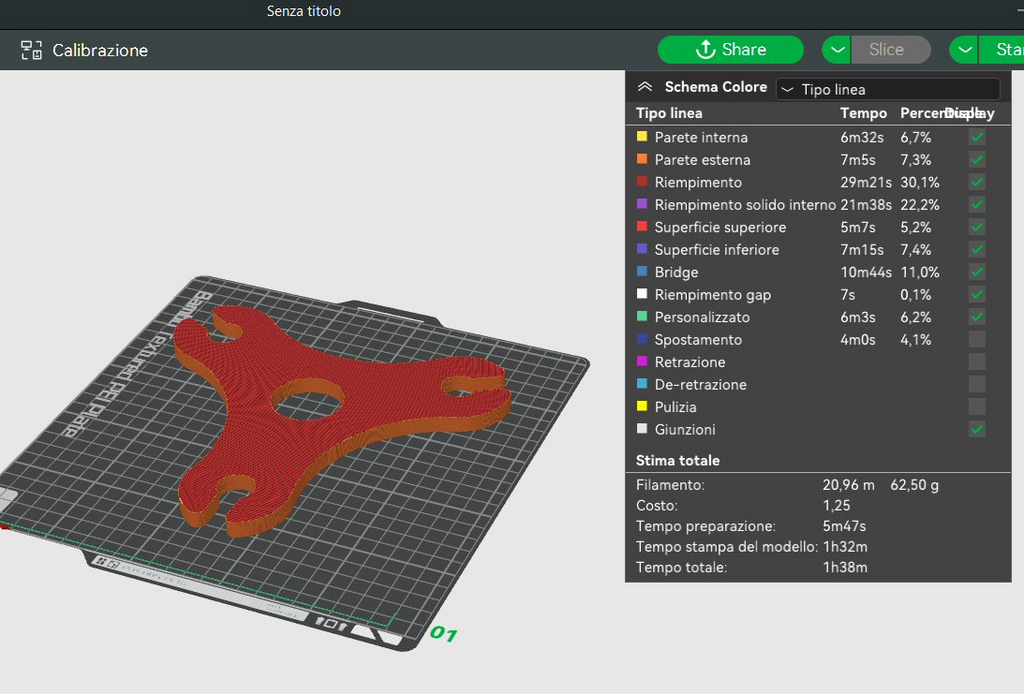Image resolution: width=1024 pixels, height=694 pixels.
Task: Click the Slice button
Action: tap(890, 50)
